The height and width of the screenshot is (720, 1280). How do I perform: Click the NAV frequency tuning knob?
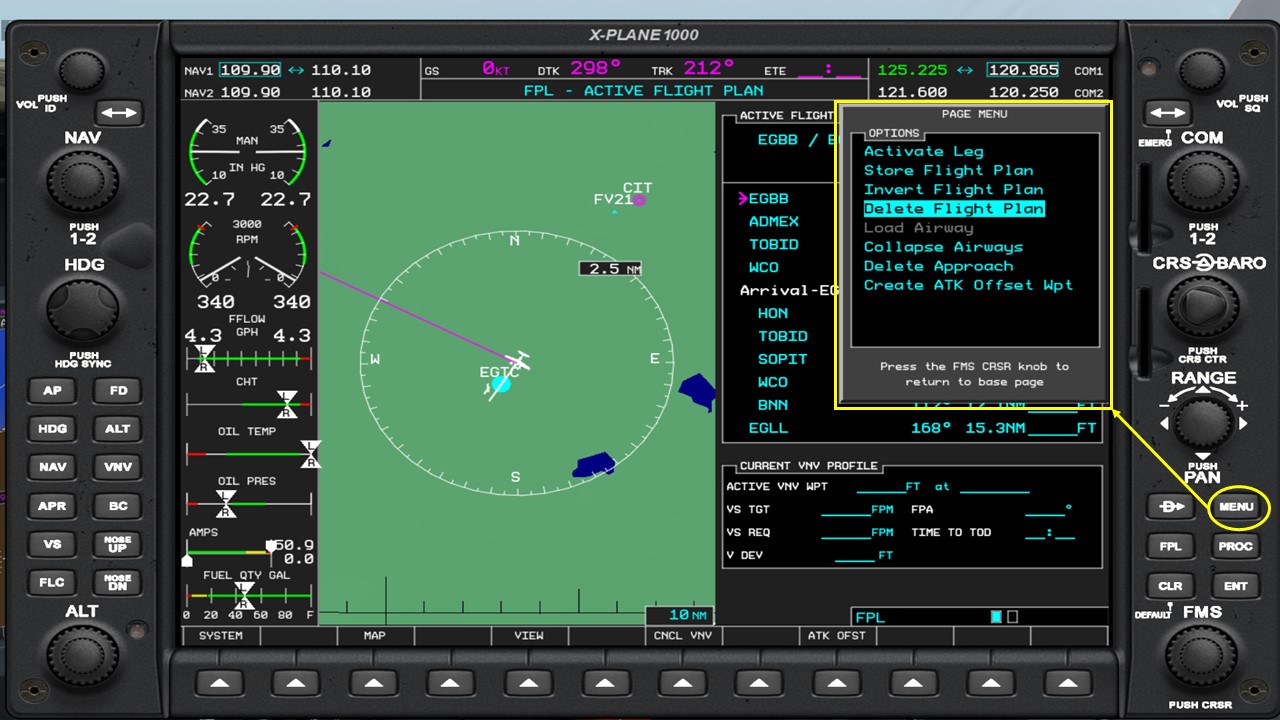click(83, 180)
